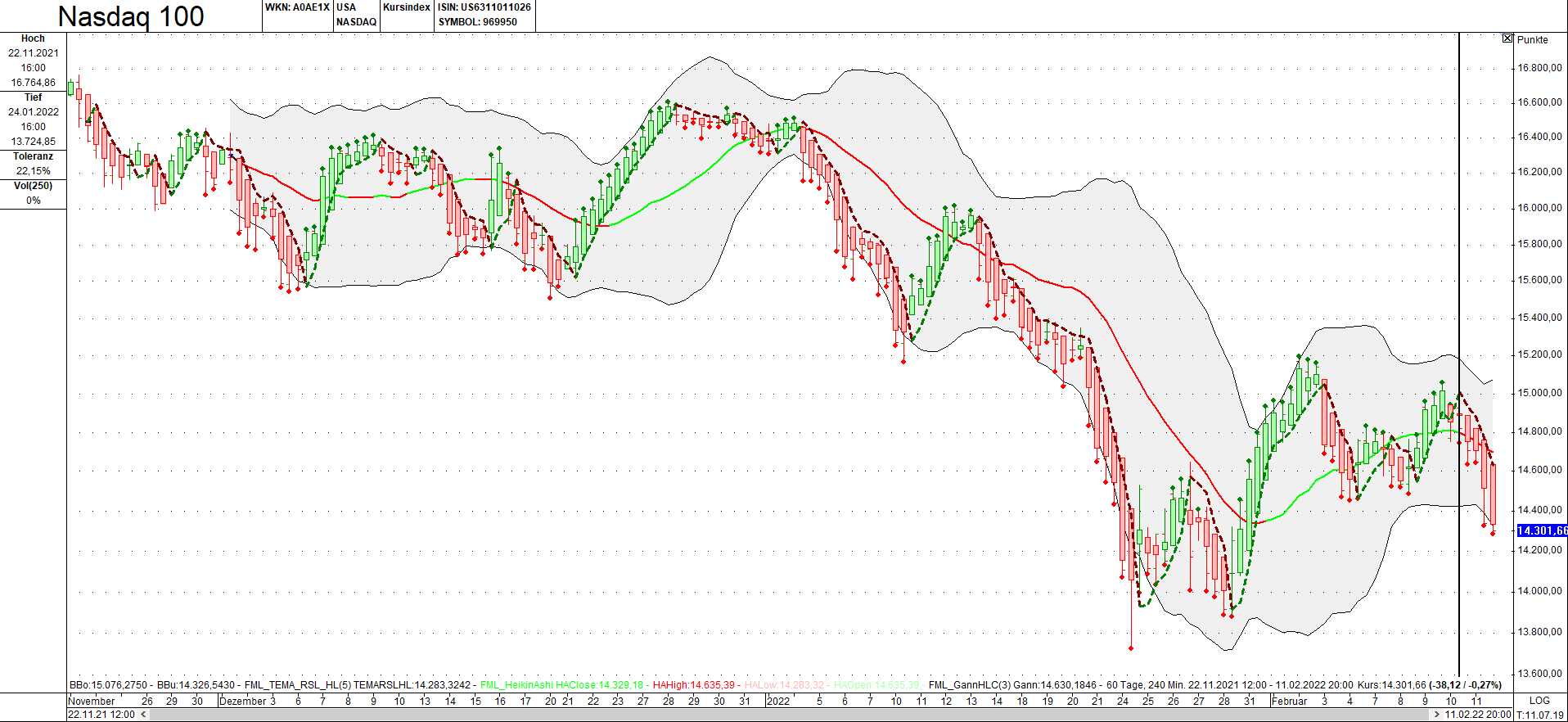Click the left scroll arrow of the time scrollbar
The width and height of the screenshot is (1568, 722).
[x=143, y=715]
